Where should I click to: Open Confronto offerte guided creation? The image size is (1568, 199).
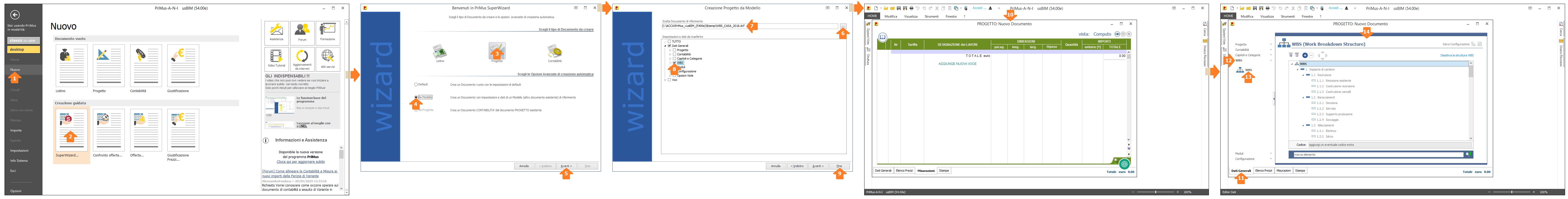point(108,130)
